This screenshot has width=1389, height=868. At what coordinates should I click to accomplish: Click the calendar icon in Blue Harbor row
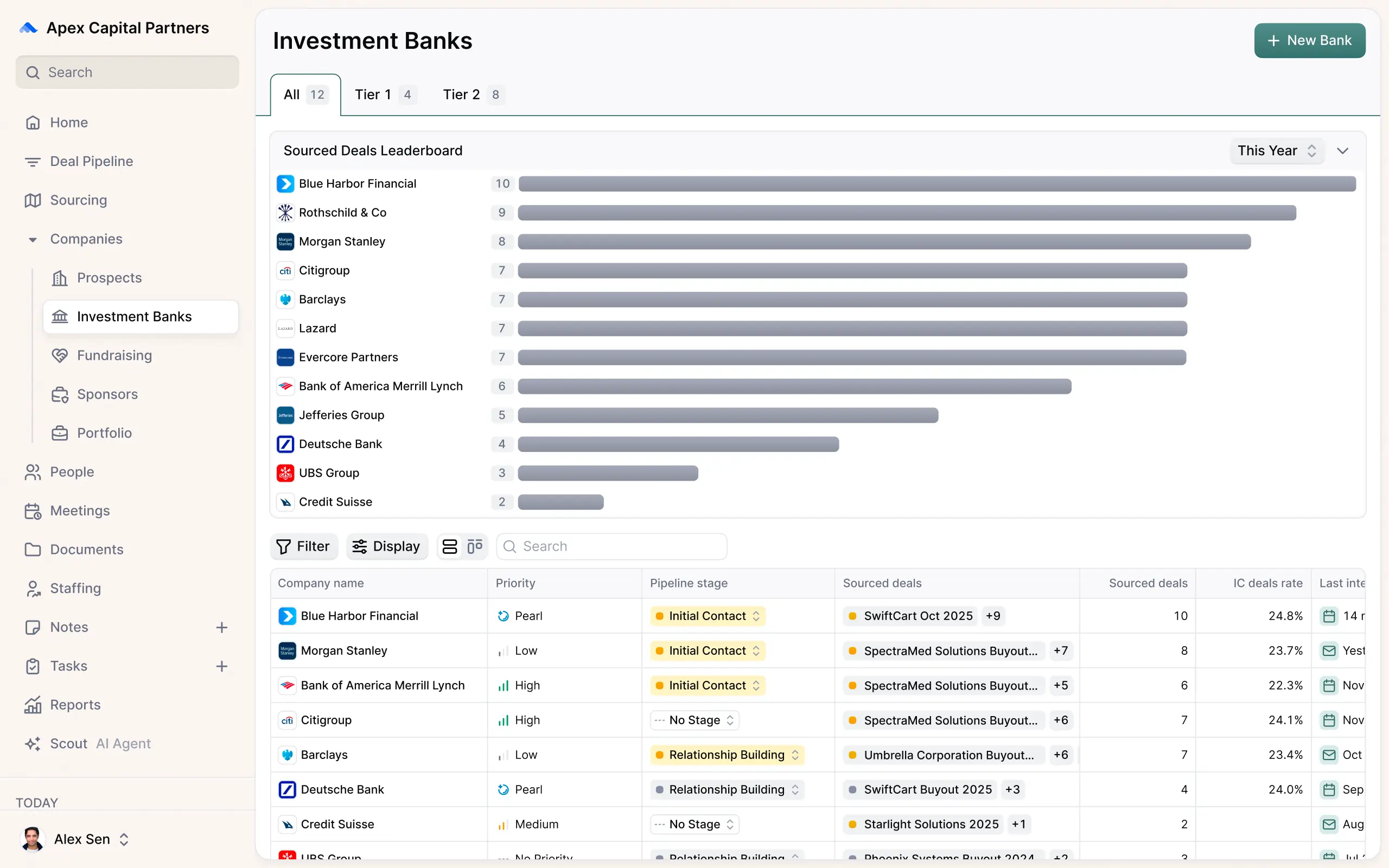pyautogui.click(x=1329, y=616)
